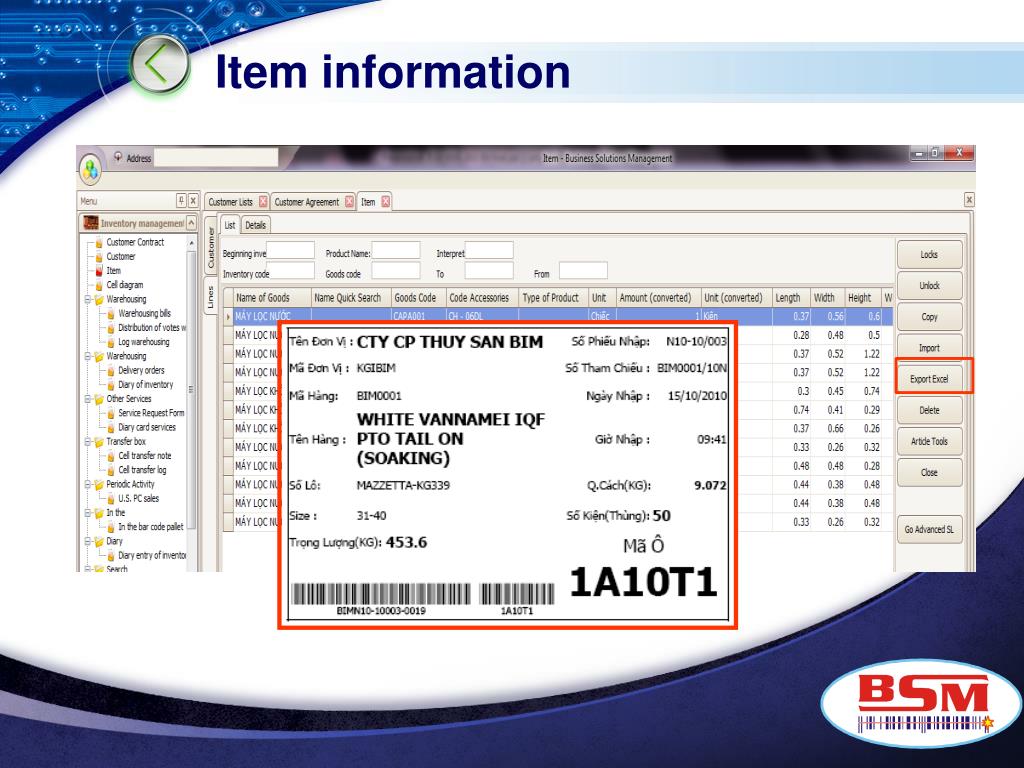
Task: Switch to the Customer Agreement tab
Action: pos(306,202)
